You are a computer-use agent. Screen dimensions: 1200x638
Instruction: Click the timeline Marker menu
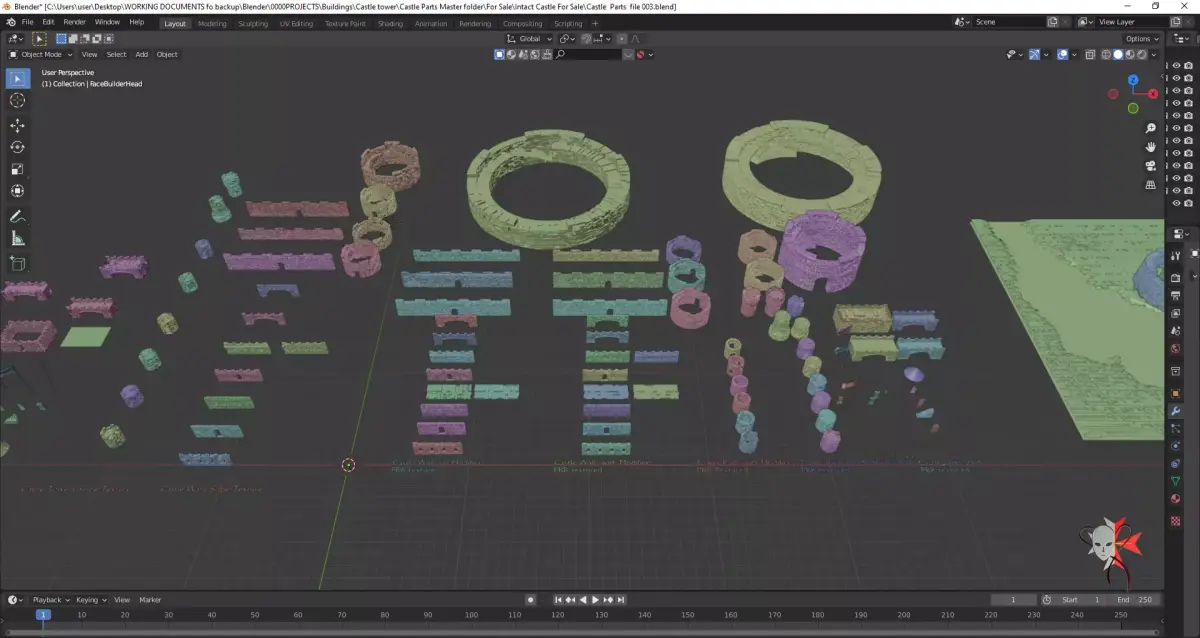coord(150,600)
